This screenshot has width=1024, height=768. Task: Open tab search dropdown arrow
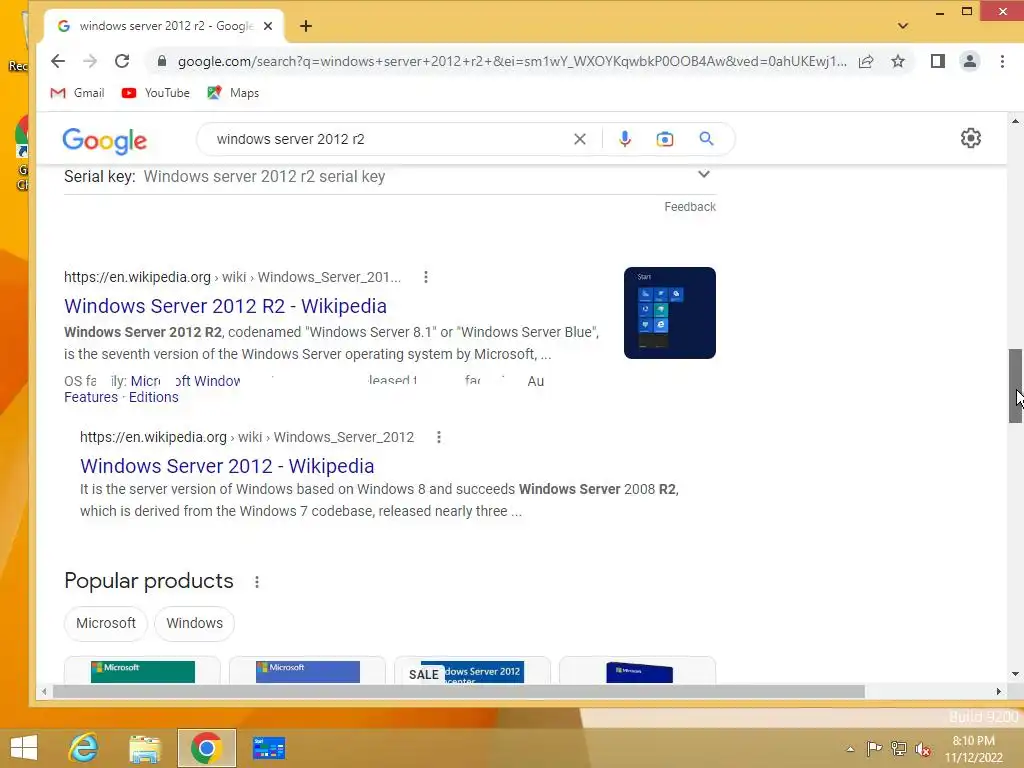903,26
